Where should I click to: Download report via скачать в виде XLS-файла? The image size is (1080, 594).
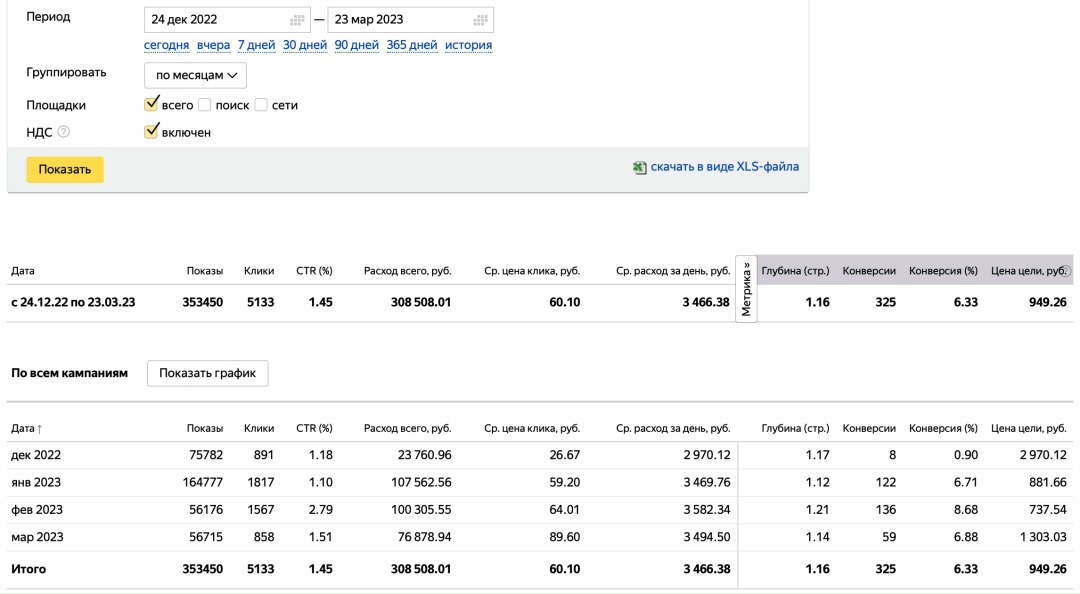point(724,167)
